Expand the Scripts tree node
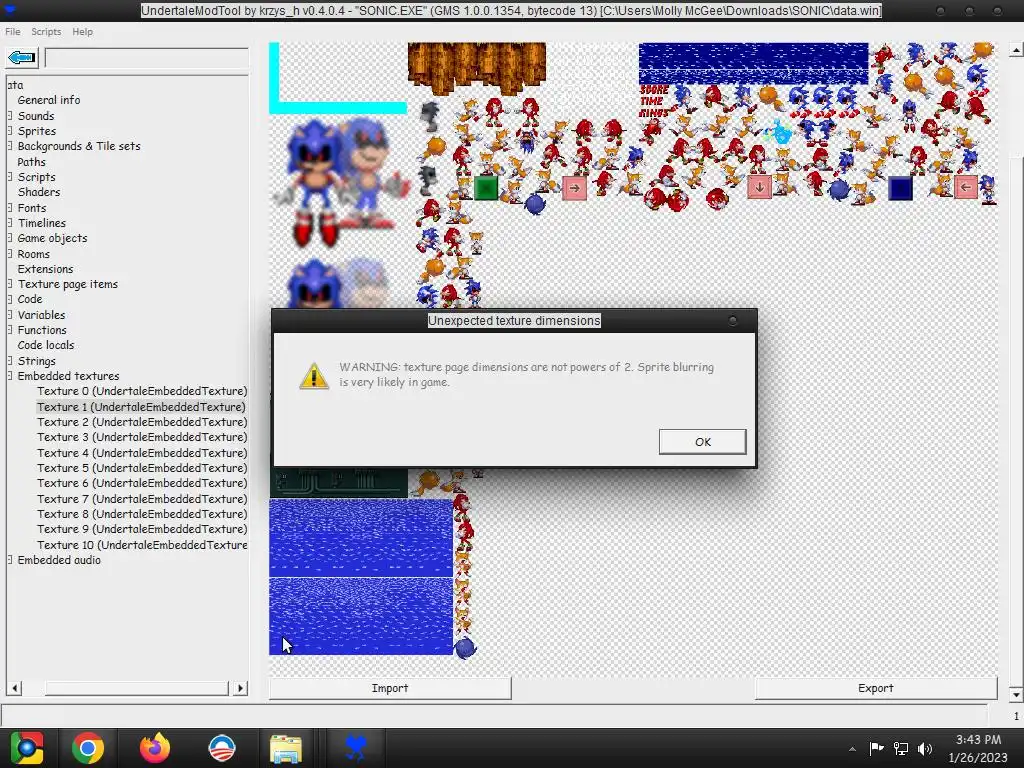Image resolution: width=1024 pixels, height=768 pixels. (10, 177)
